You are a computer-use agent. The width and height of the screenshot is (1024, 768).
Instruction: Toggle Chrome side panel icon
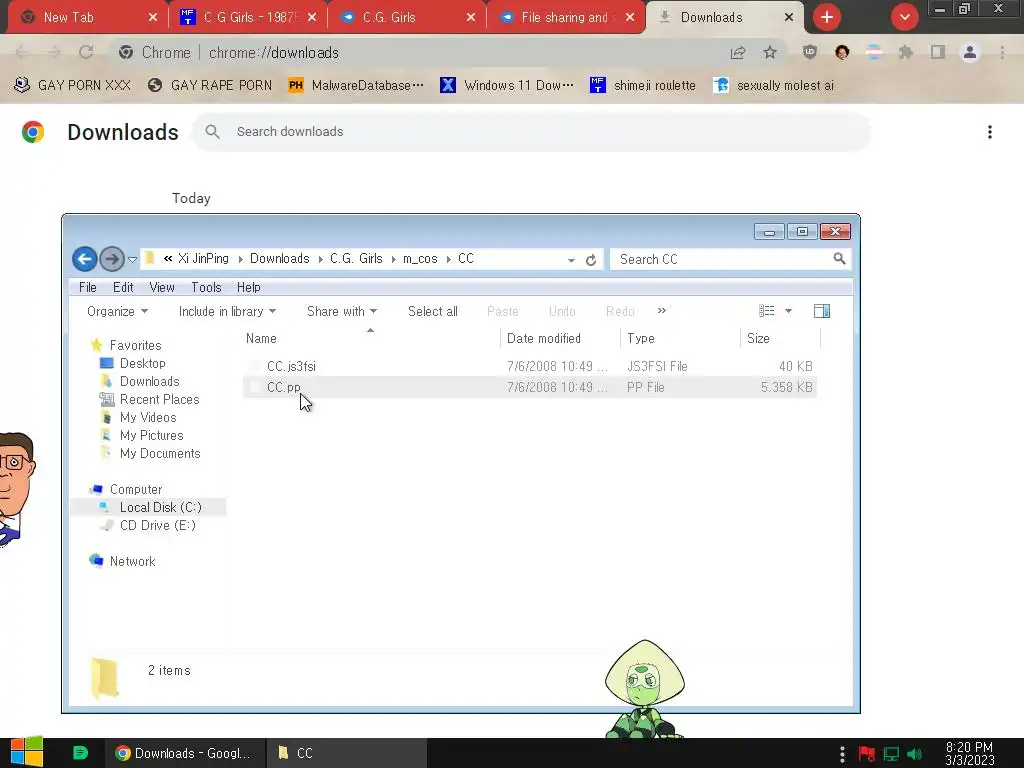pyautogui.click(x=938, y=52)
